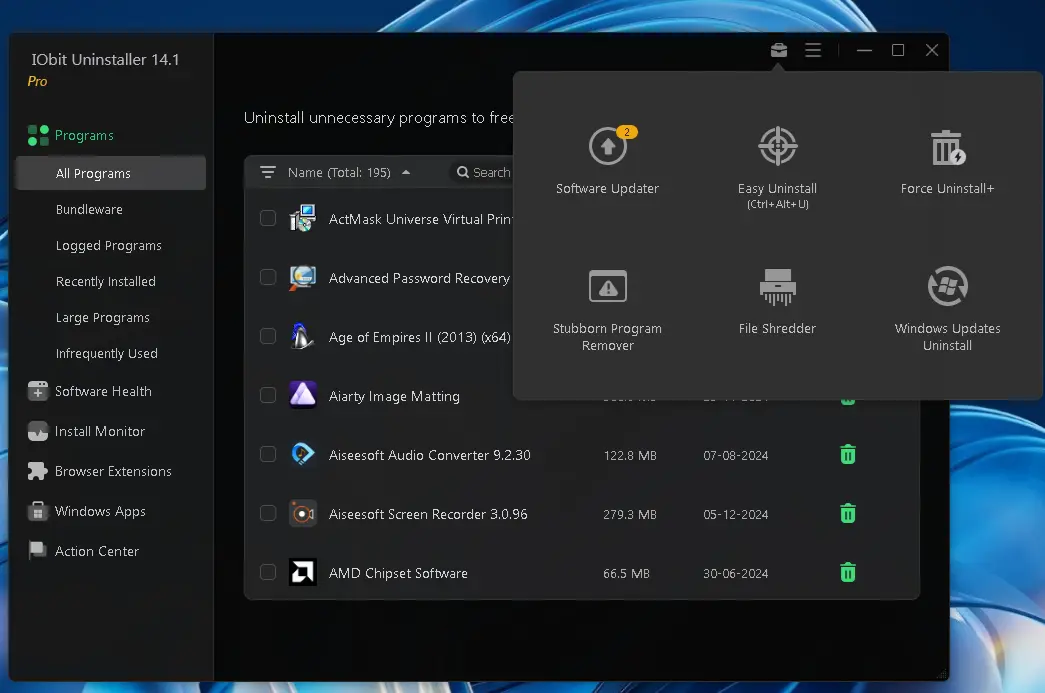Select the Age of Empires II checkbox

tap(268, 336)
